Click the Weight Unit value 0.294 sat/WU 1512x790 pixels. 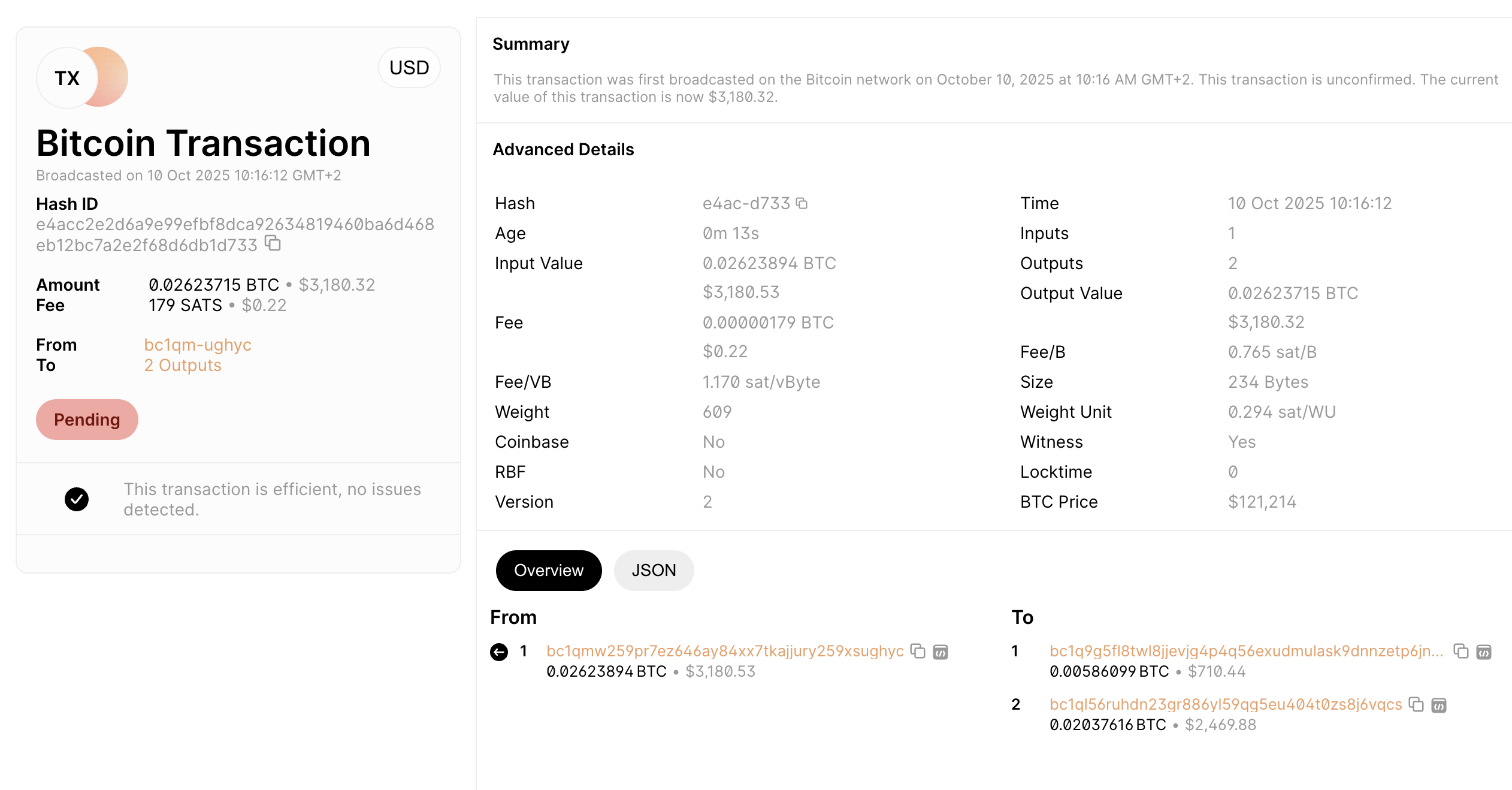[1282, 412]
